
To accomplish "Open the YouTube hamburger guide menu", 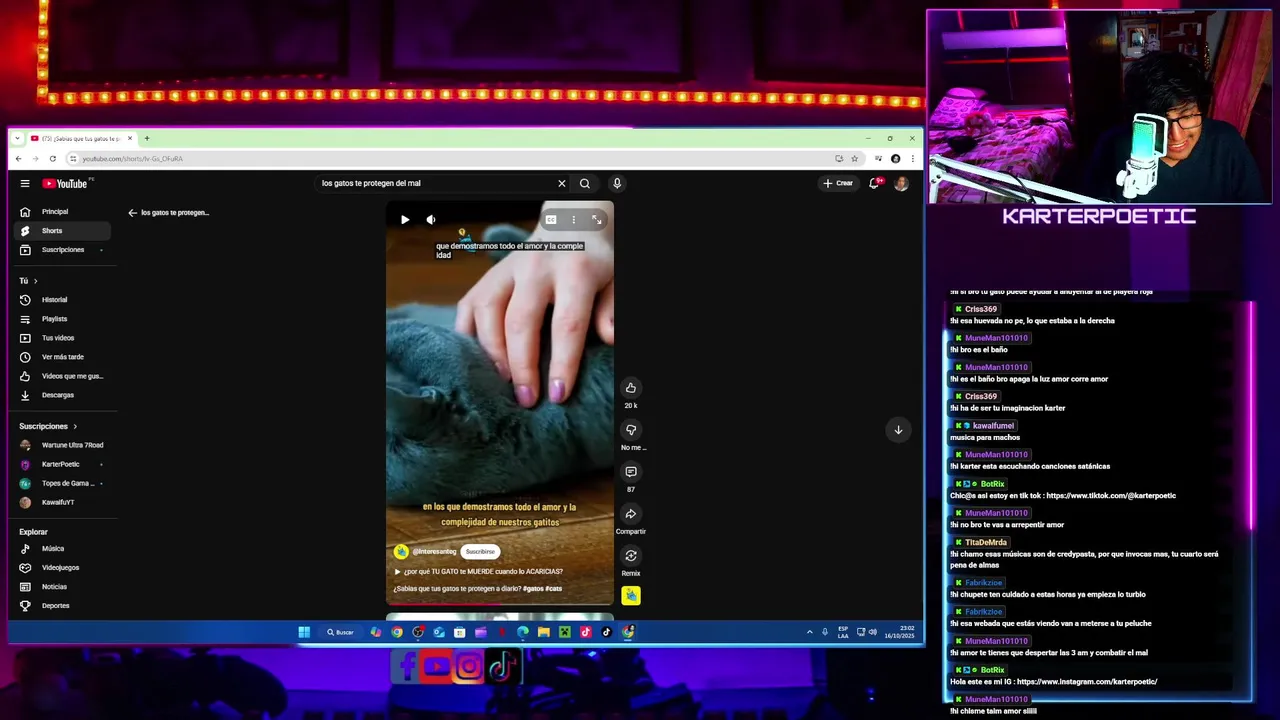I will tap(25, 183).
